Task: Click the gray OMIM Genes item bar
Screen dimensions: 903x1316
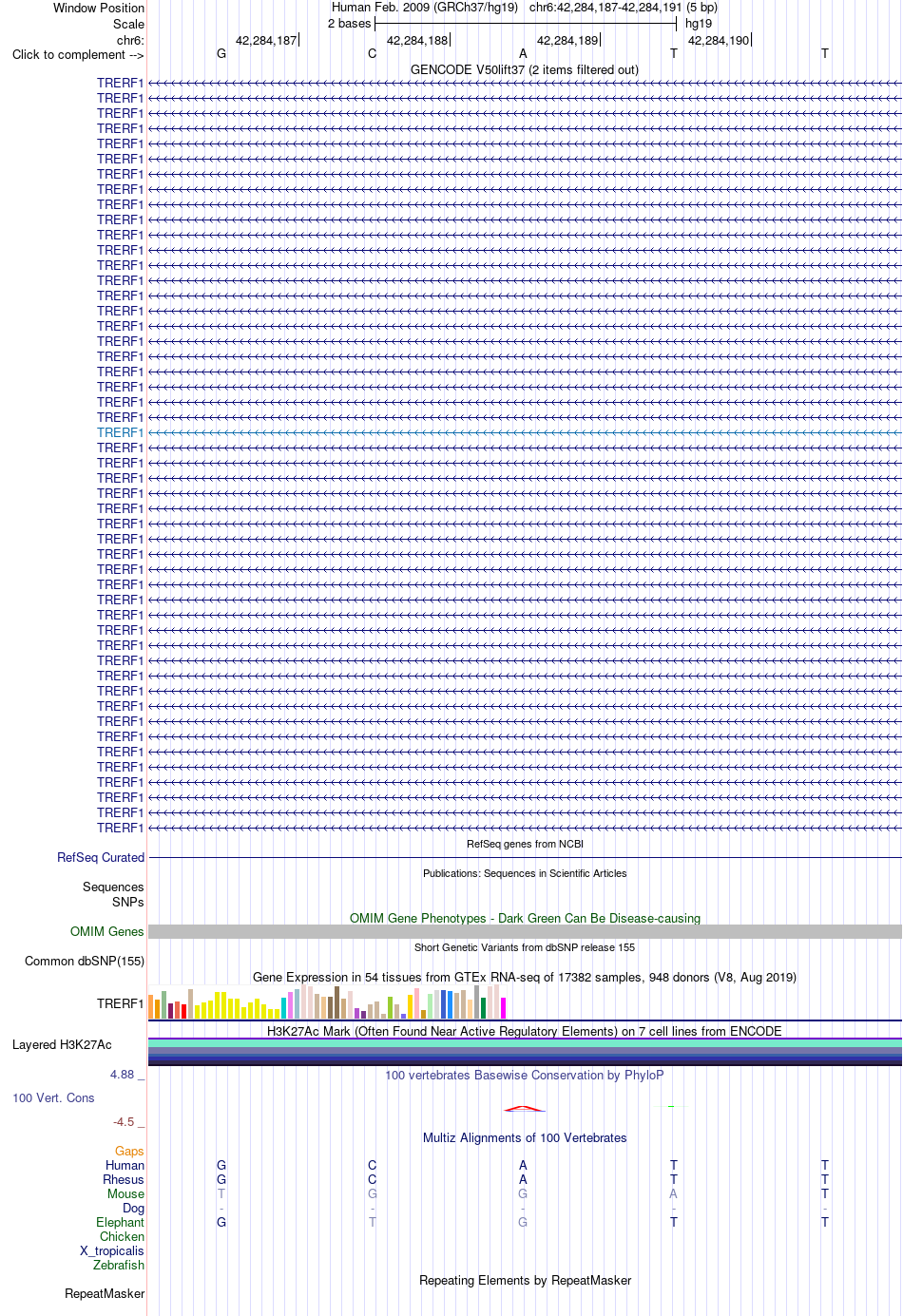Action: click(x=525, y=931)
